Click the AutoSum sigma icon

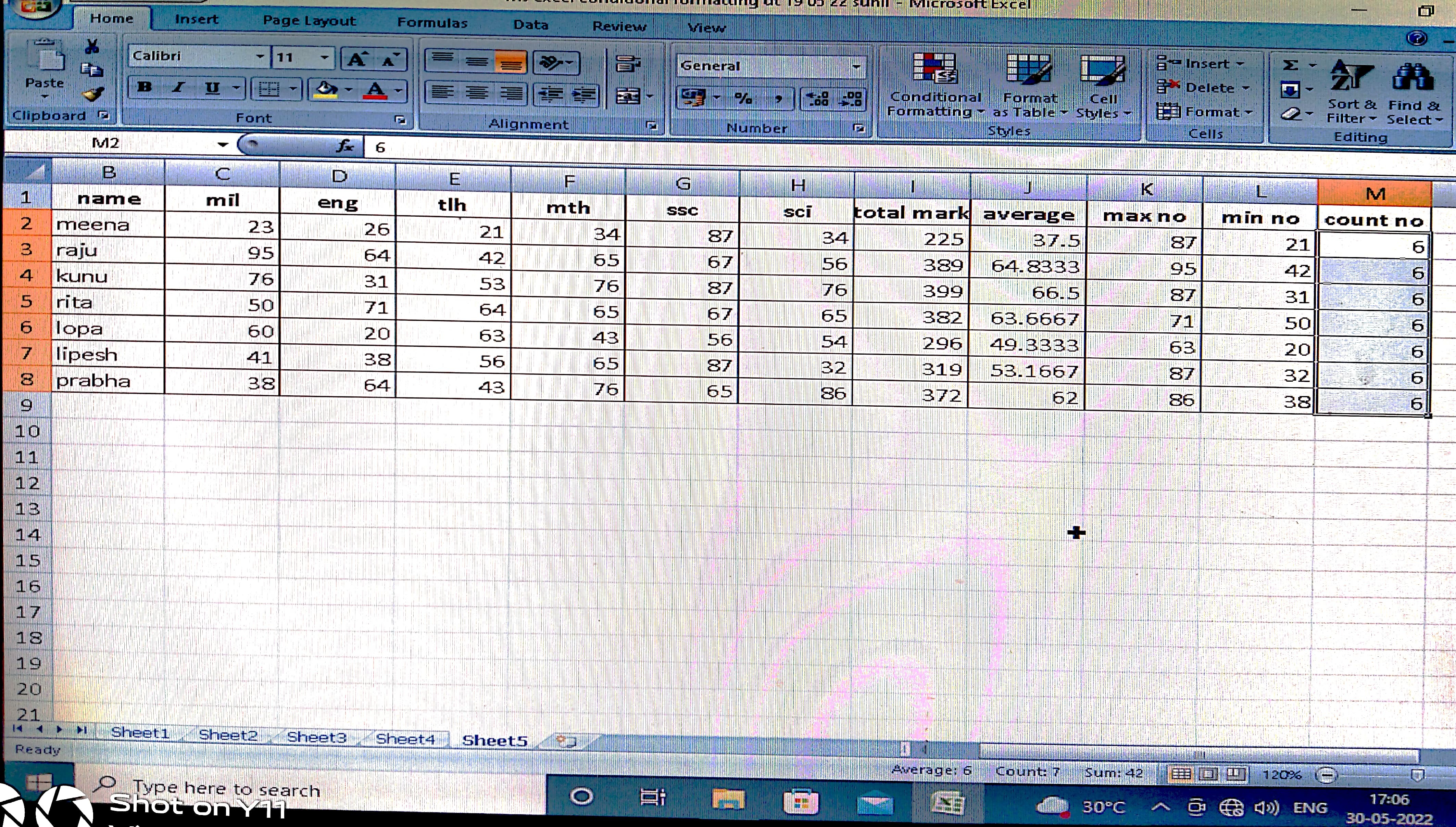[x=1291, y=65]
